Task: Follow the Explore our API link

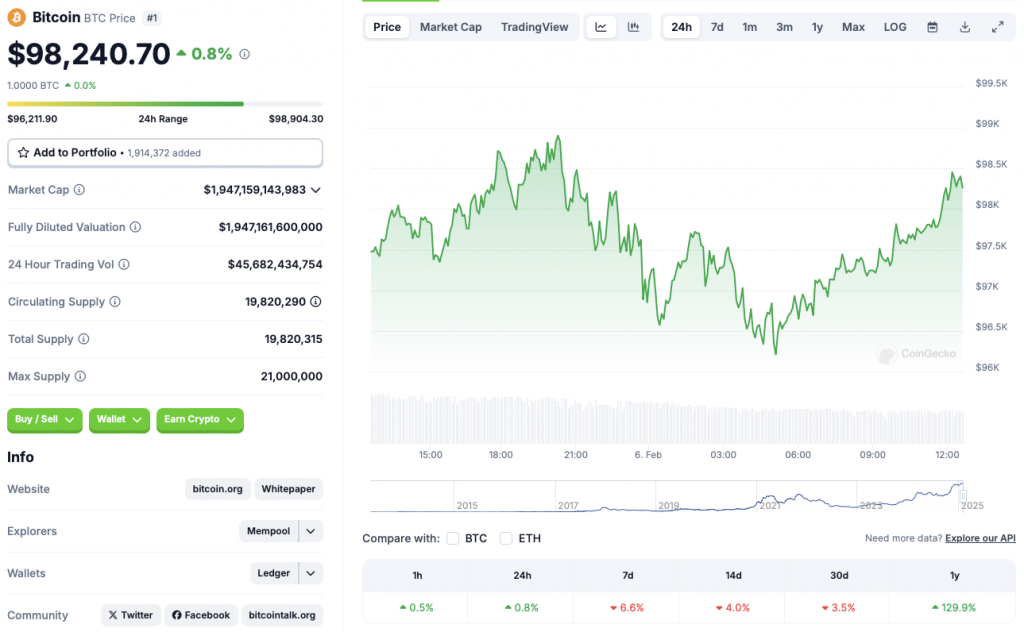Action: pyautogui.click(x=980, y=538)
